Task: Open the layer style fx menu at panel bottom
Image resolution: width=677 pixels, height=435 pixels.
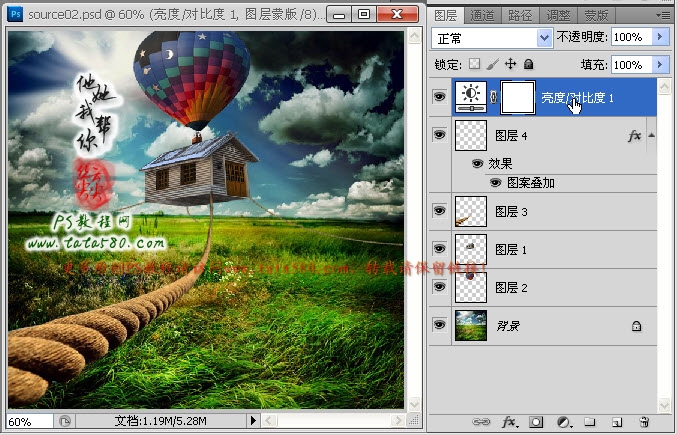Action: pos(510,422)
